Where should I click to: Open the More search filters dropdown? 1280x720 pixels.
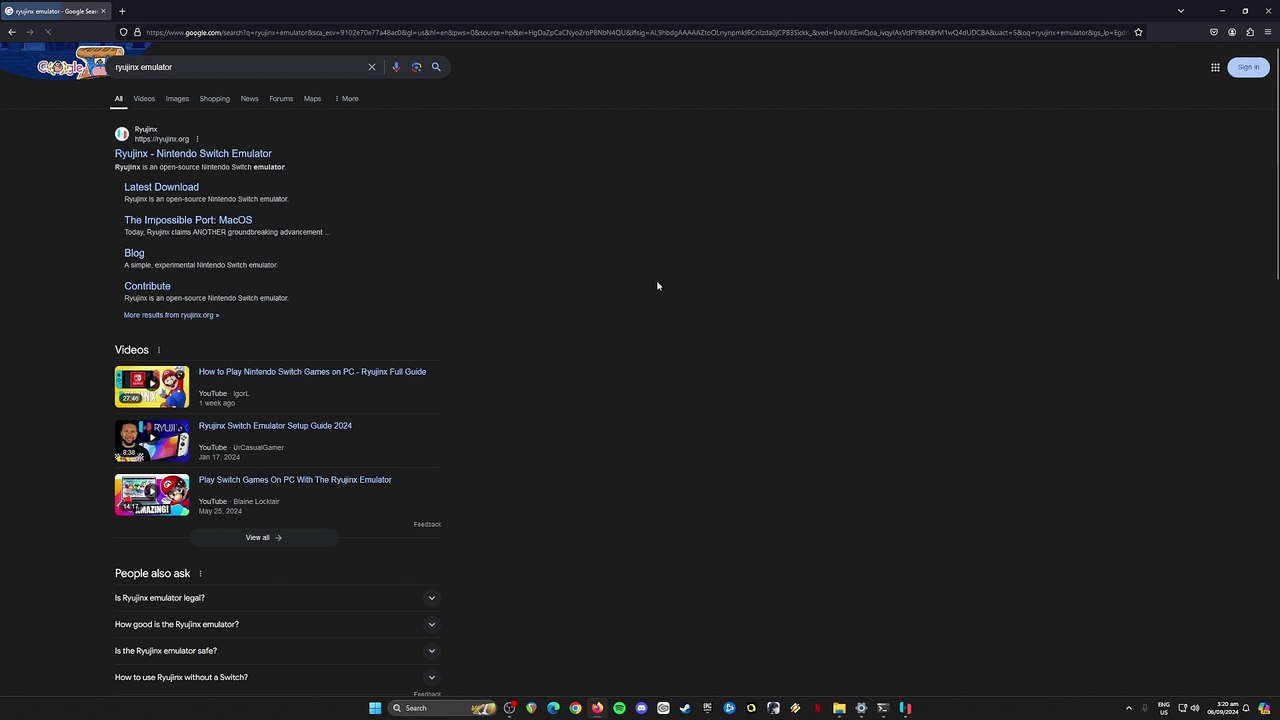346,99
